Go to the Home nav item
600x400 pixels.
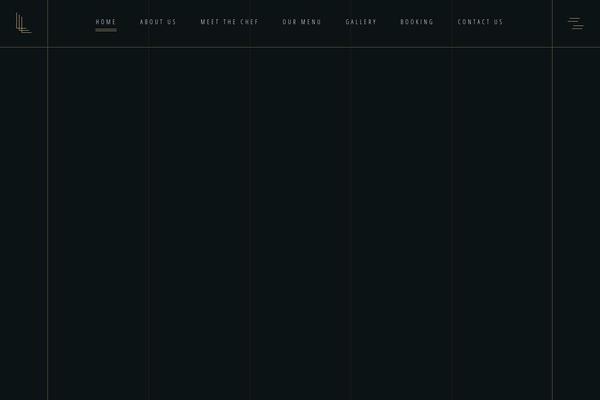[106, 22]
